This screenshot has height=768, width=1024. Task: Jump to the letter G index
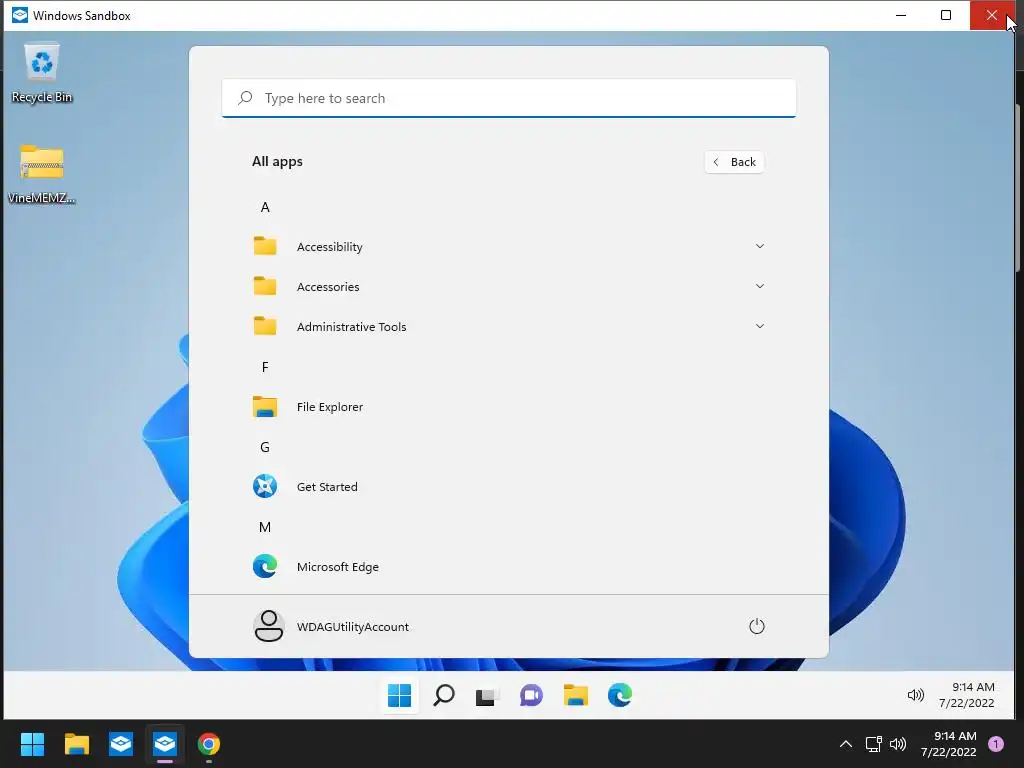coord(264,447)
